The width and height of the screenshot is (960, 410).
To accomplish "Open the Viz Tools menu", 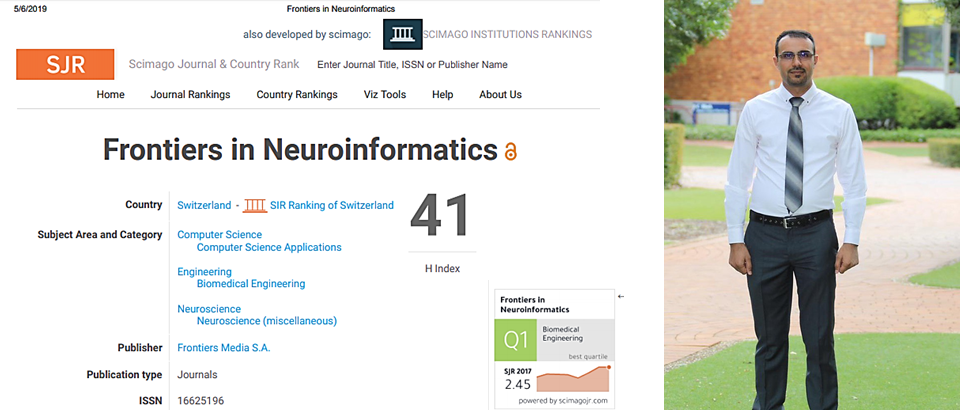I will point(385,95).
